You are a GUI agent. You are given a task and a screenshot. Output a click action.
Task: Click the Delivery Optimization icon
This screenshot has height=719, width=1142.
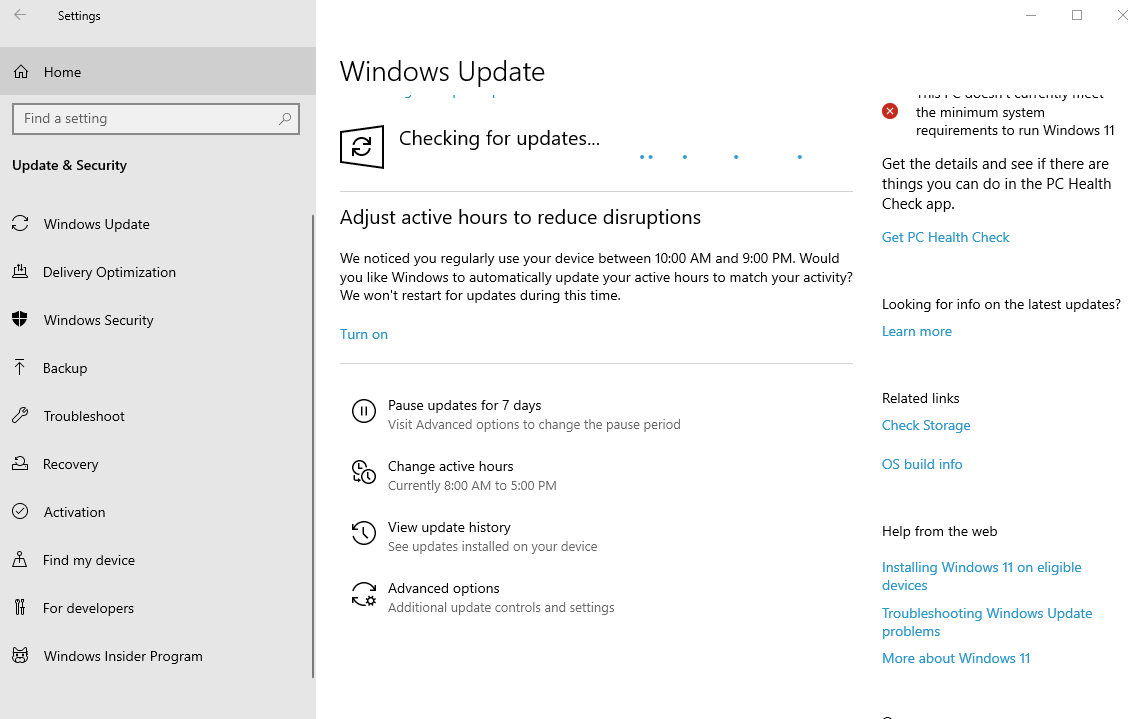20,272
